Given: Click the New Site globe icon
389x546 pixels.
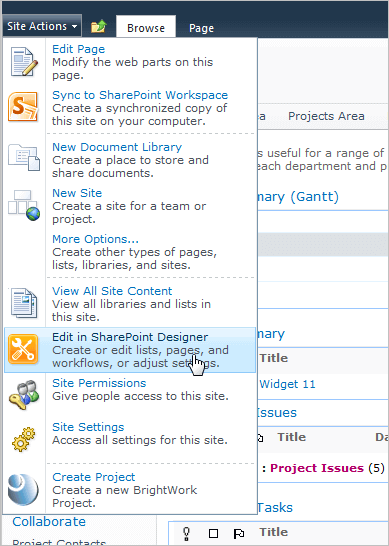Looking at the screenshot, I should 24,205.
